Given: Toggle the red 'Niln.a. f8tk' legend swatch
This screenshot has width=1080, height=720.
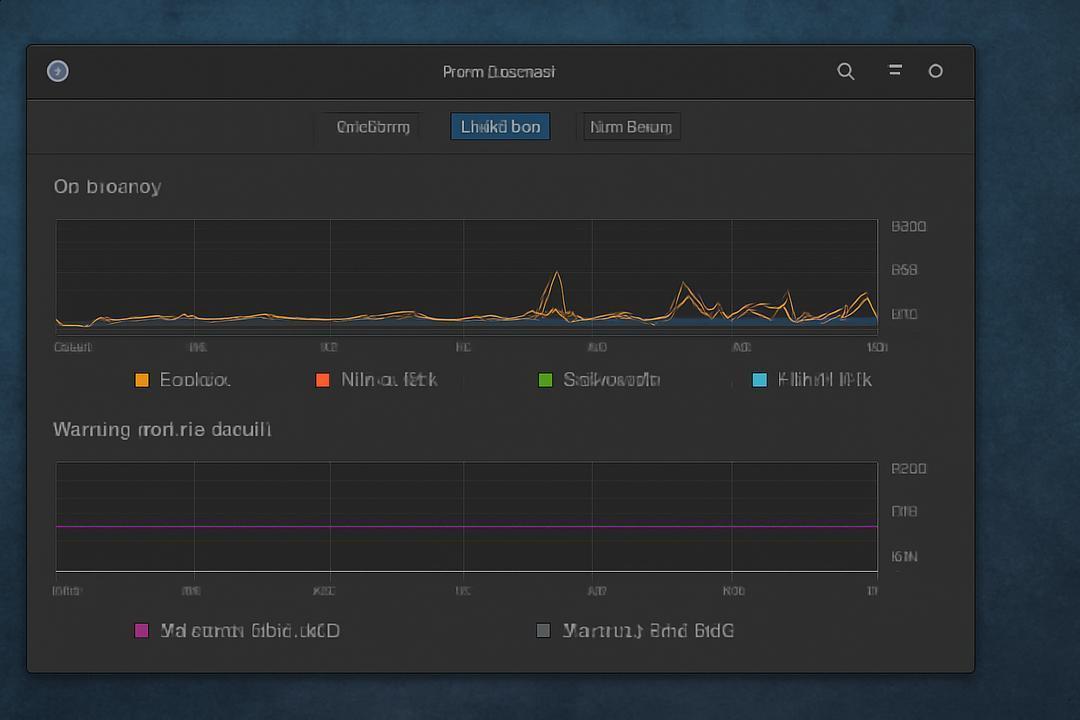Looking at the screenshot, I should (x=322, y=380).
